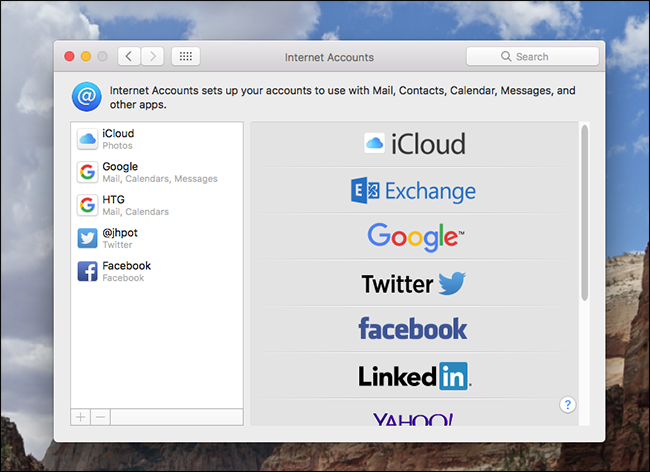The image size is (650, 472).
Task: Choose iCloud as account type
Action: (x=415, y=144)
